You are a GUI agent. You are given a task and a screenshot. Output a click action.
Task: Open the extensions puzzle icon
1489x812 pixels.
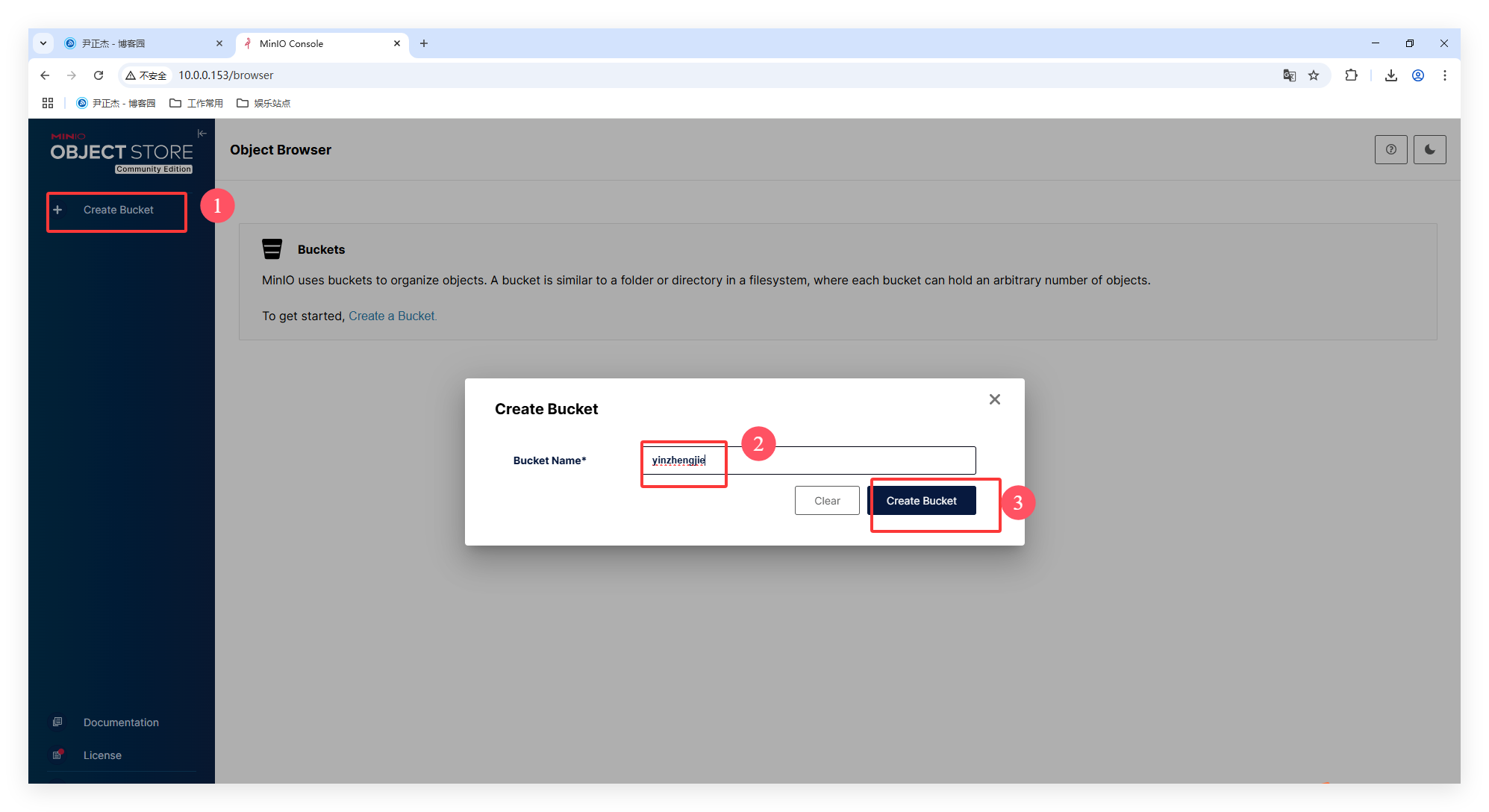tap(1351, 75)
